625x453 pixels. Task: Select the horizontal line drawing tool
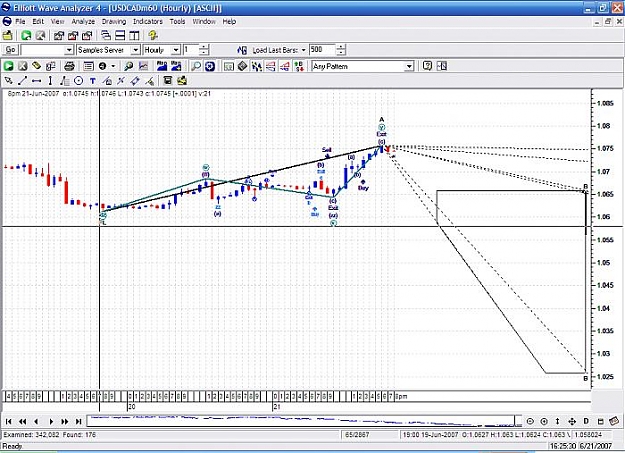[x=36, y=81]
